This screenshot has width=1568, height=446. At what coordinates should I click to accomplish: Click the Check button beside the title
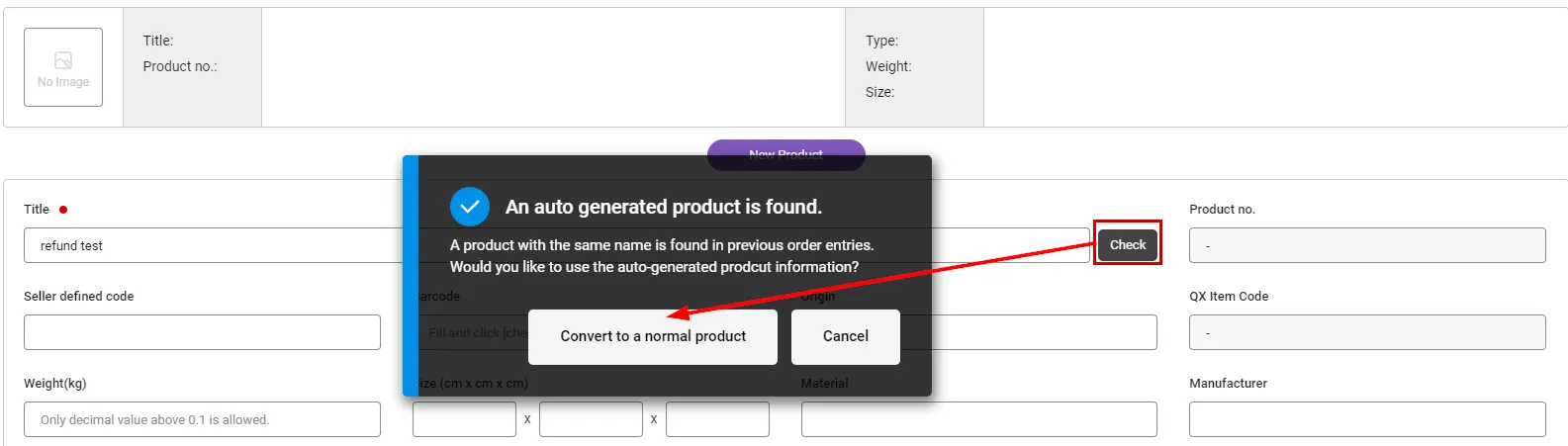[x=1127, y=244]
